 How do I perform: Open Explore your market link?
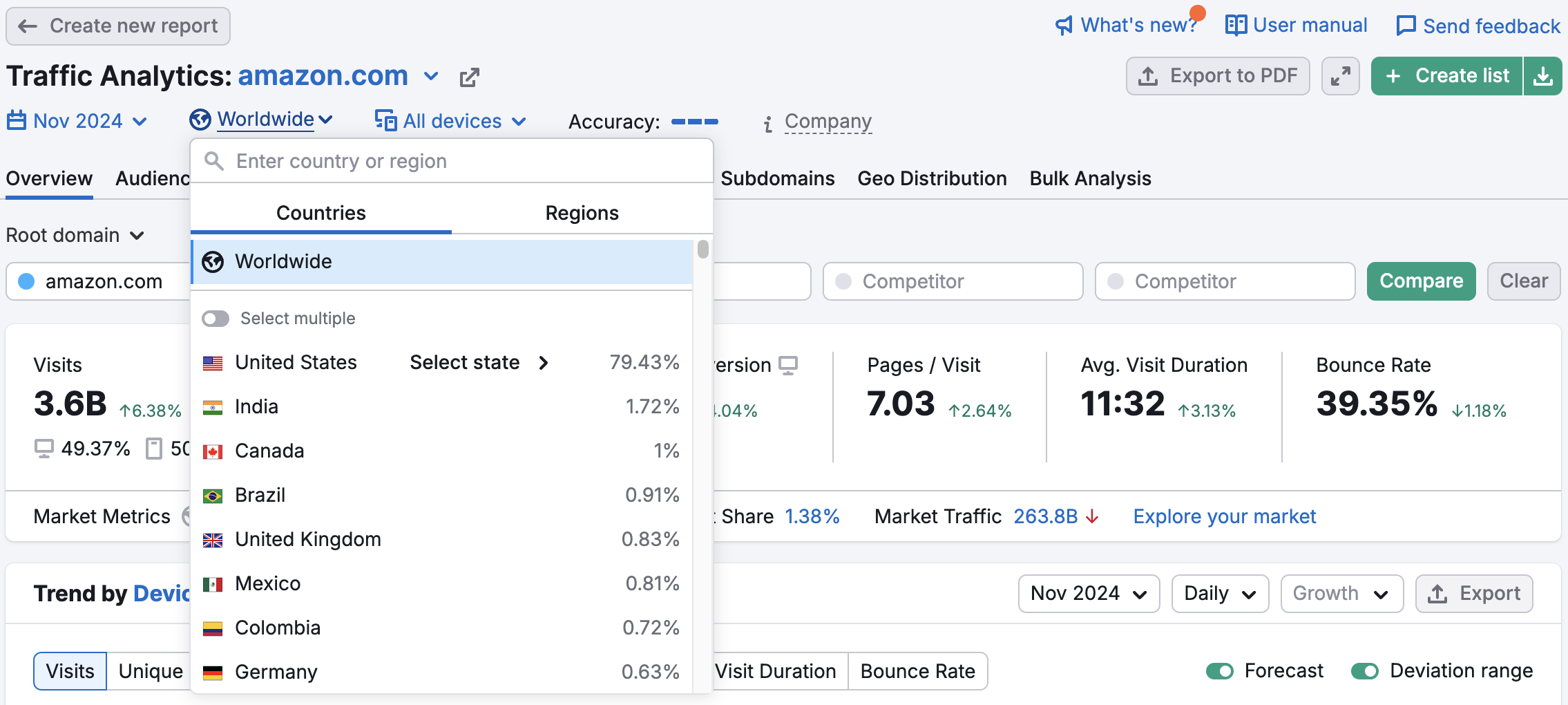click(x=1224, y=516)
